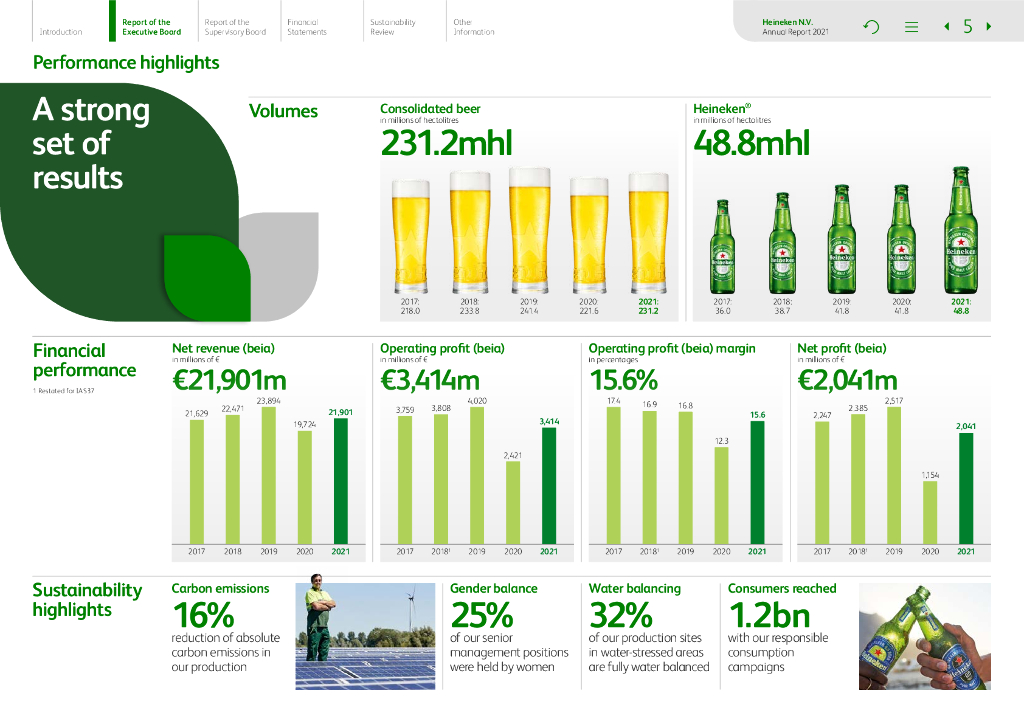Select the 2019 beer glass image
1024x724 pixels.
point(530,230)
